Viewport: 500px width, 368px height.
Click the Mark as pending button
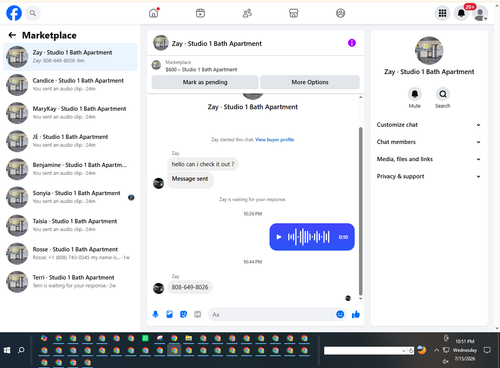[205, 82]
